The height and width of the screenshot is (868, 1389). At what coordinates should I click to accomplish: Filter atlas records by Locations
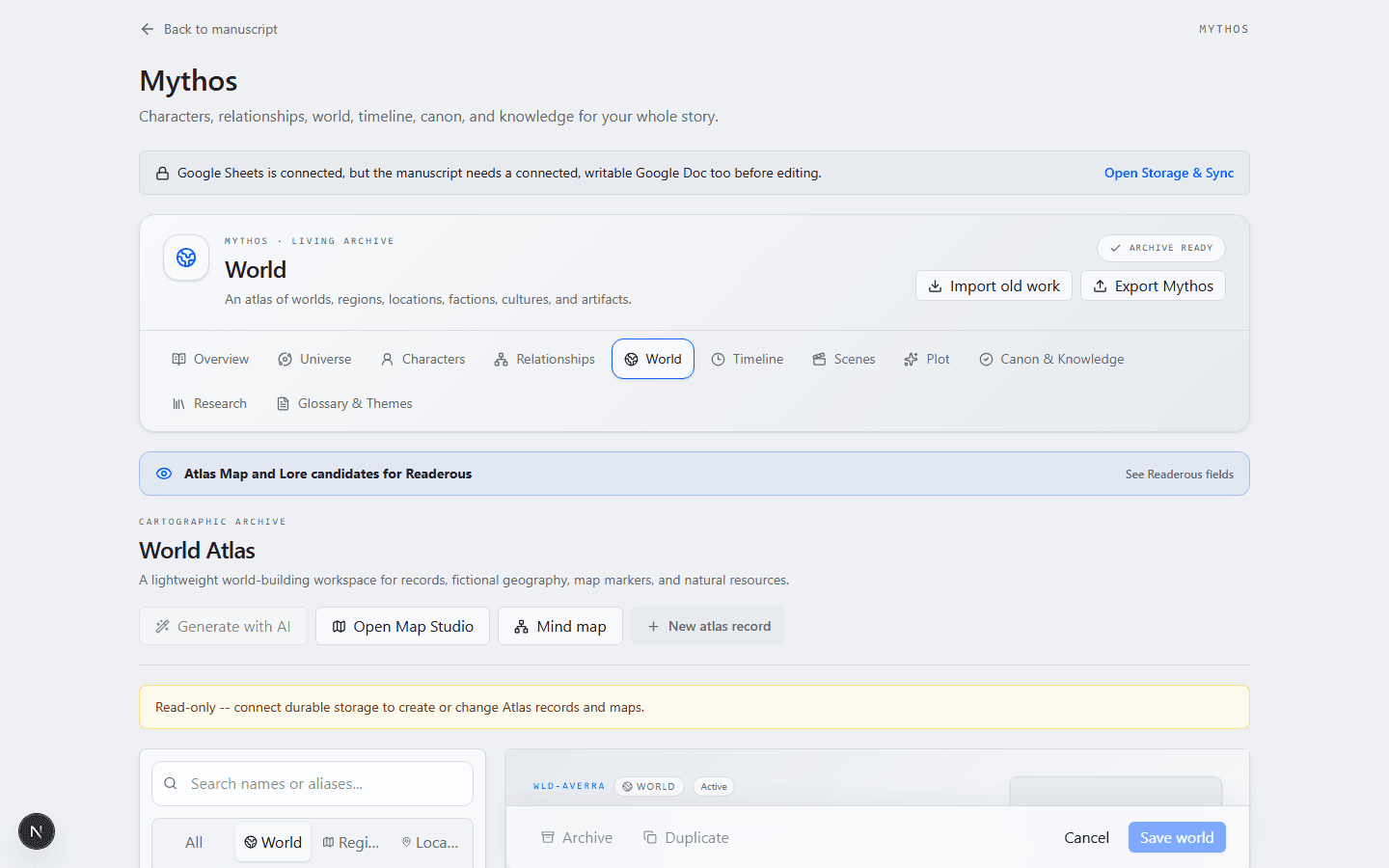coord(430,842)
